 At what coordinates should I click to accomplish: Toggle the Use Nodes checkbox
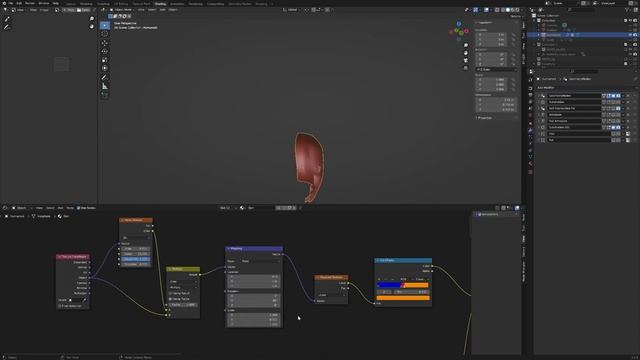(79, 208)
